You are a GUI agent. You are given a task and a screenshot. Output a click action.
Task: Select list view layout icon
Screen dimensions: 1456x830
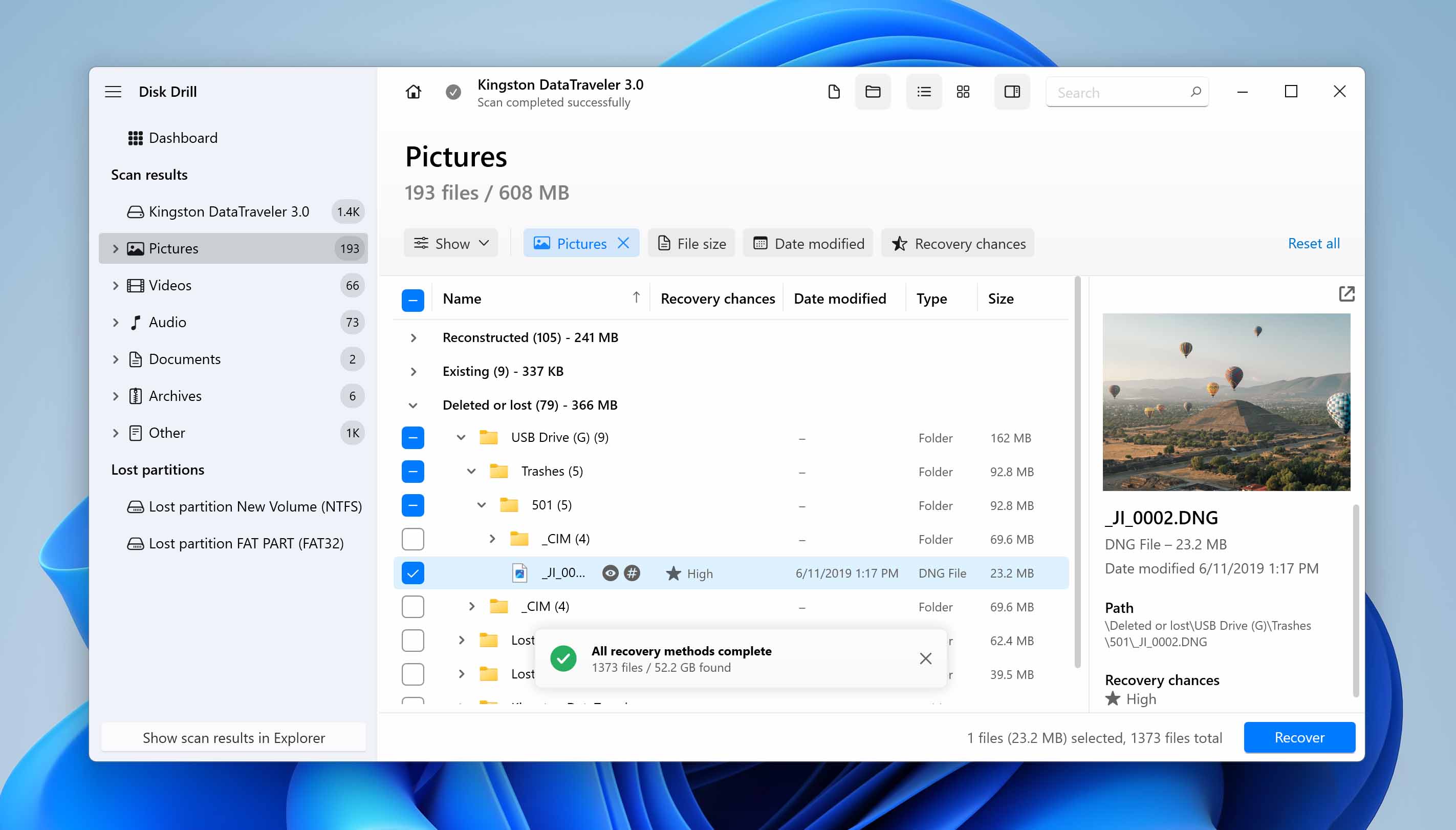(x=924, y=92)
